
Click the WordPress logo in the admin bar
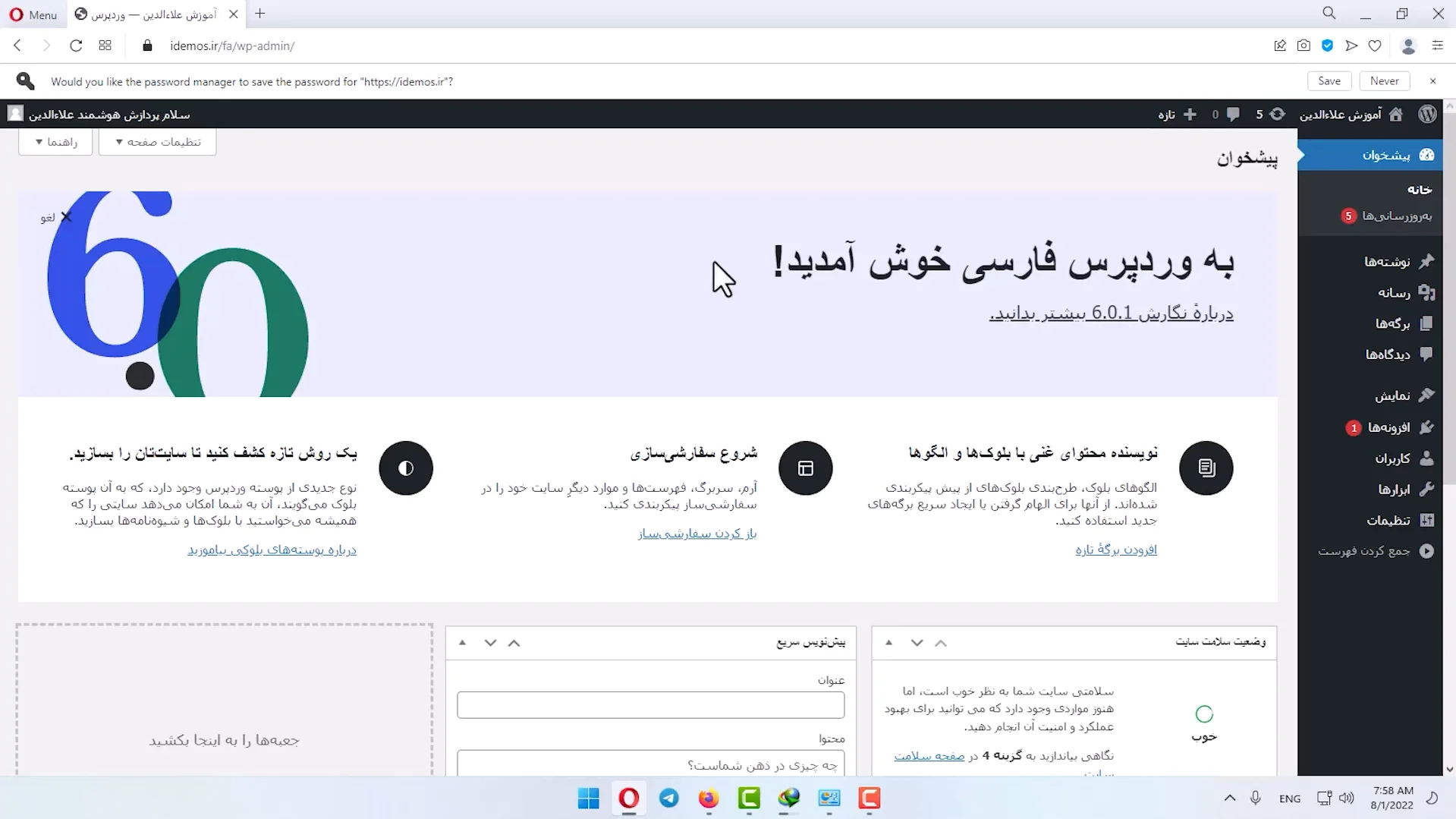click(1427, 114)
